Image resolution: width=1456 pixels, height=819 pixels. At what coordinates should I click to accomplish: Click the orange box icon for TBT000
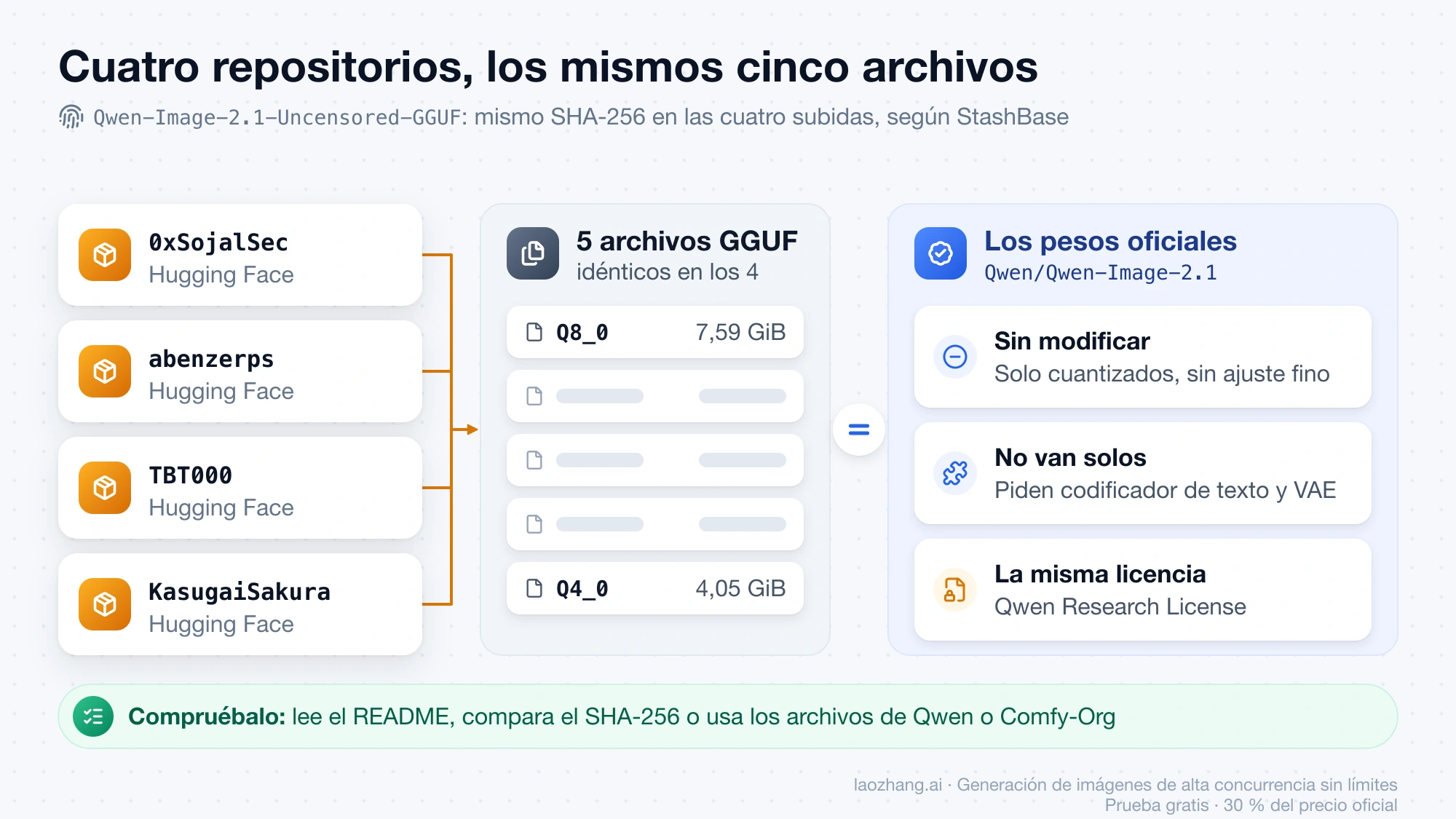click(x=105, y=488)
